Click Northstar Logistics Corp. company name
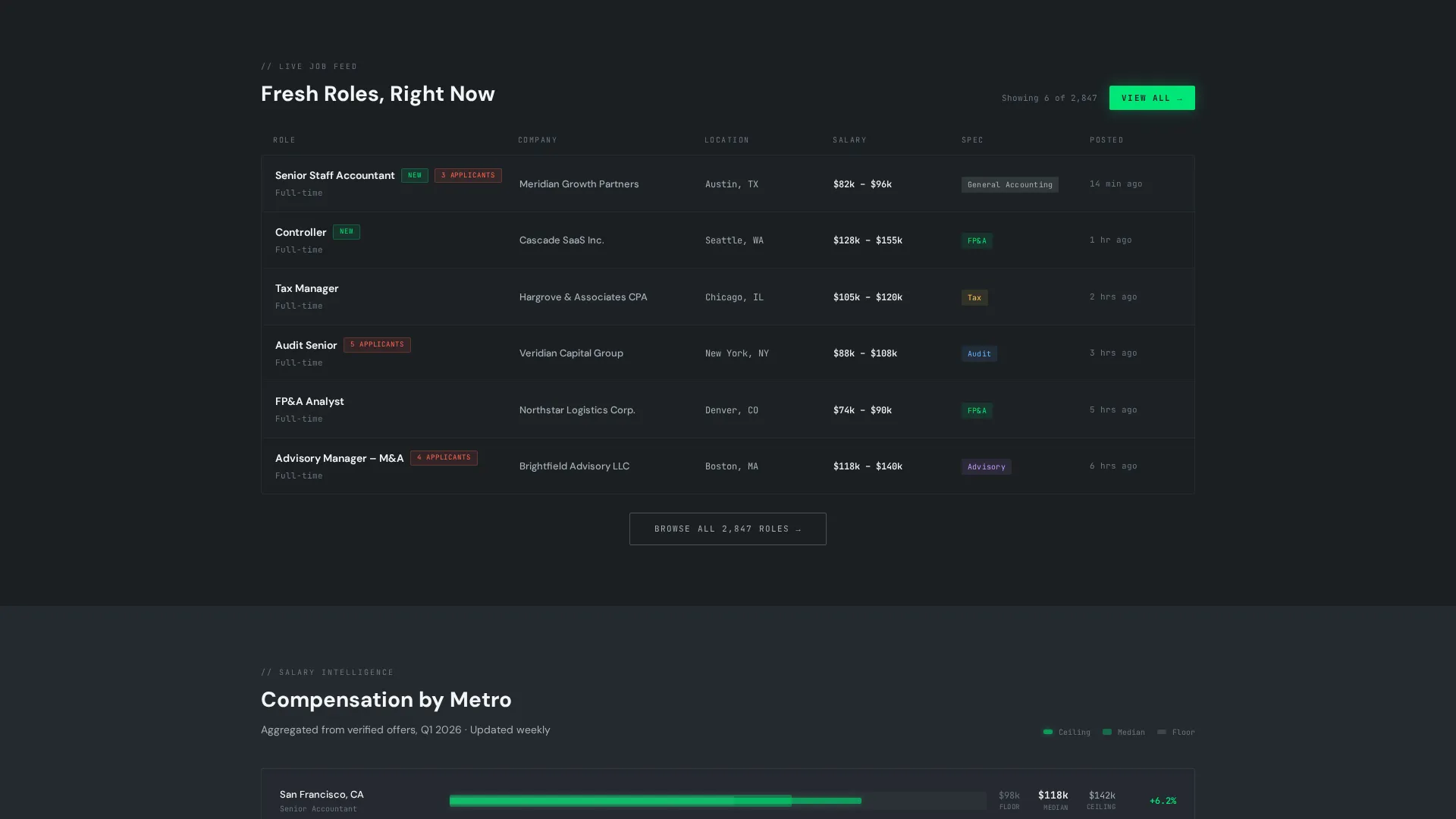Image resolution: width=1456 pixels, height=819 pixels. [576, 409]
